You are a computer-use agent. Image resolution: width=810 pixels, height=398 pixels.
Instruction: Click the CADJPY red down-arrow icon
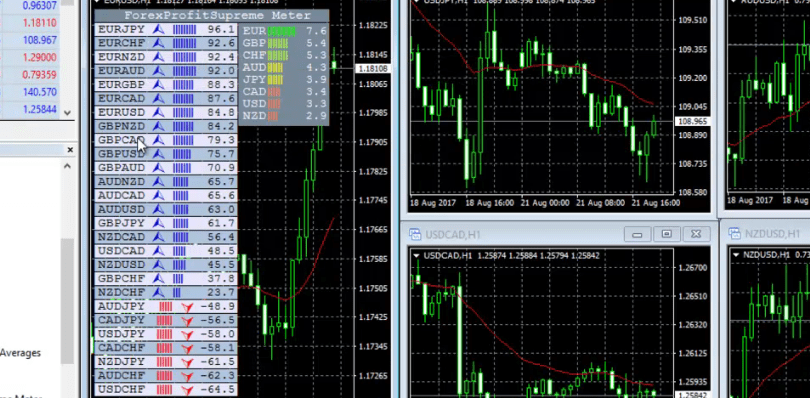pyautogui.click(x=187, y=321)
